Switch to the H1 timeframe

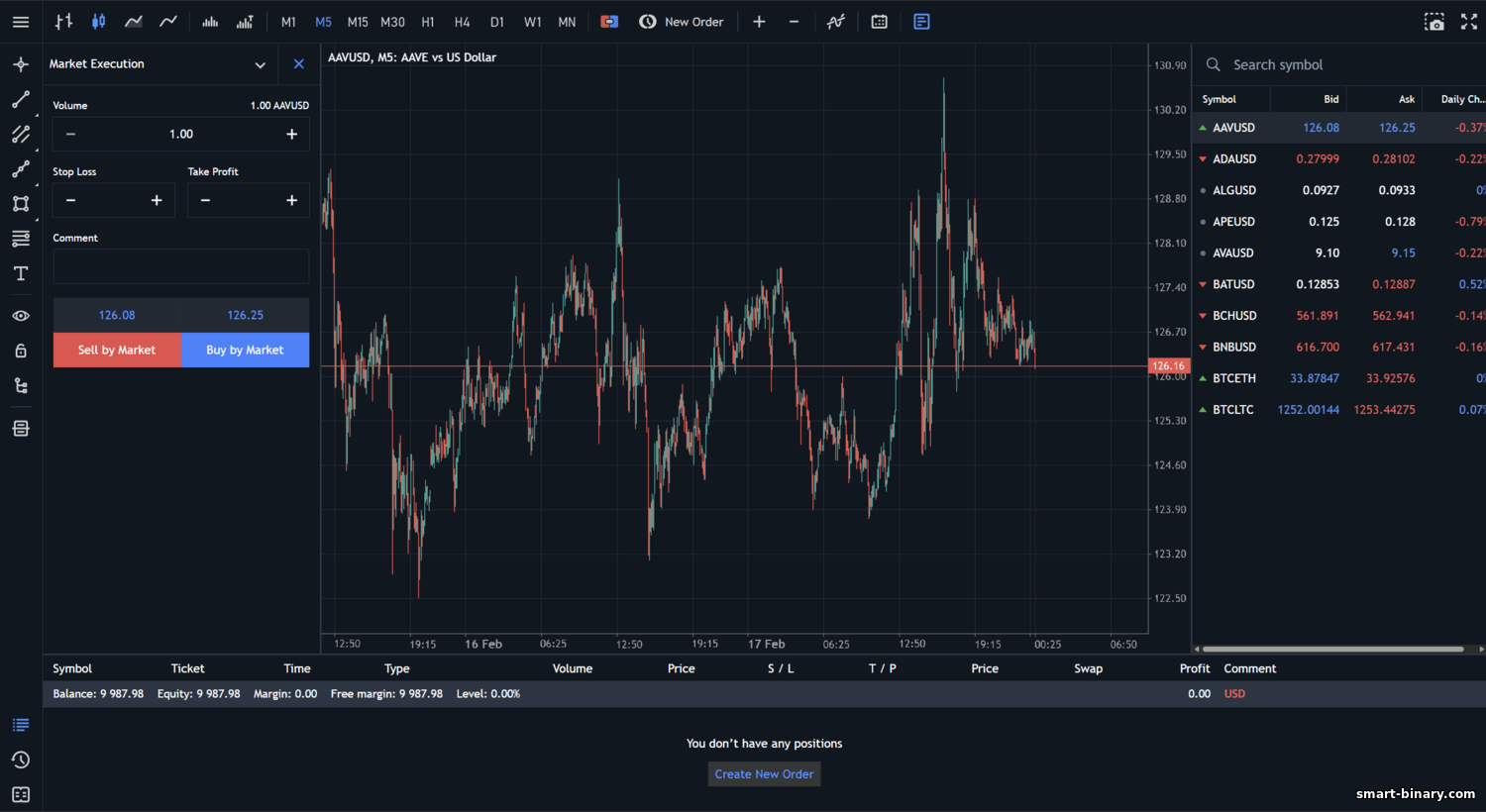[428, 22]
